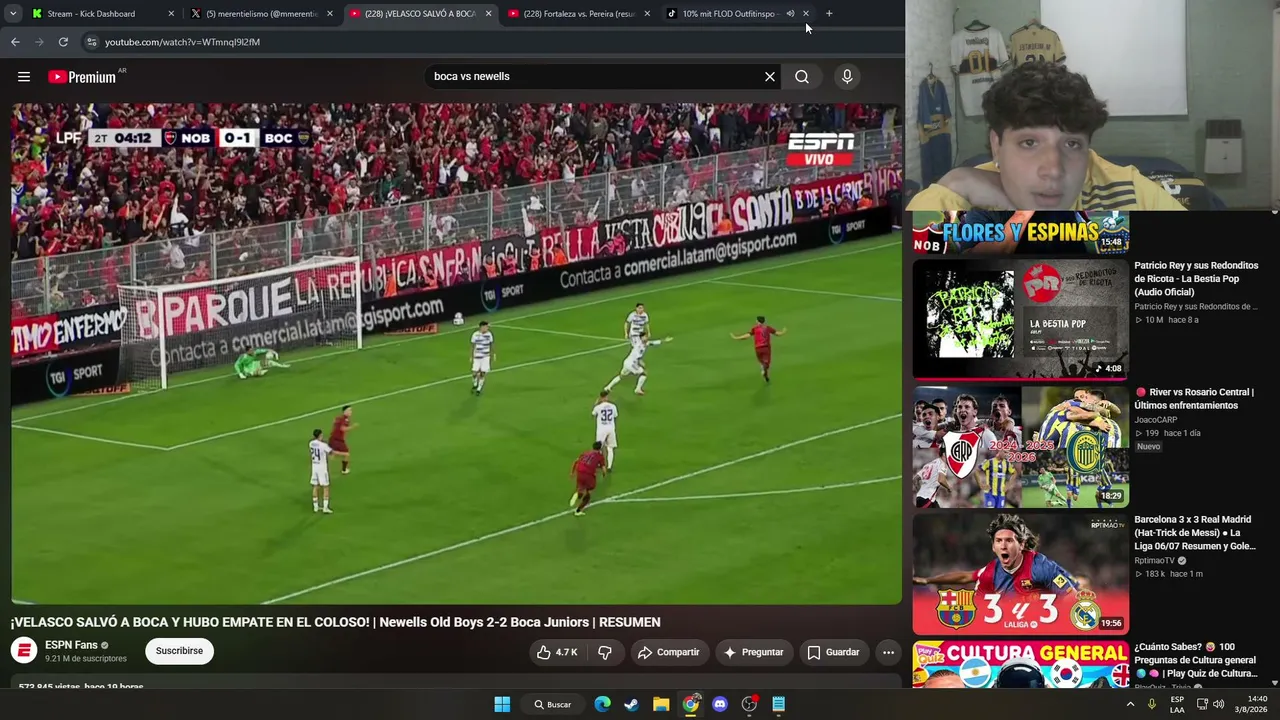This screenshot has width=1280, height=720.
Task: Launch Microsoft Edge from the taskbar
Action: pos(602,704)
